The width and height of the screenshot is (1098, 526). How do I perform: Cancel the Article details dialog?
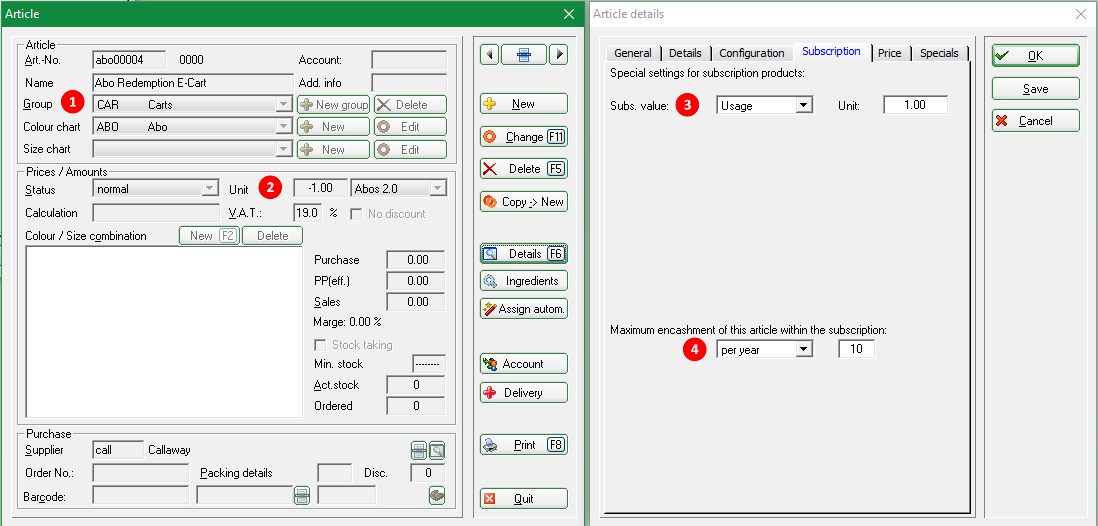[1036, 121]
